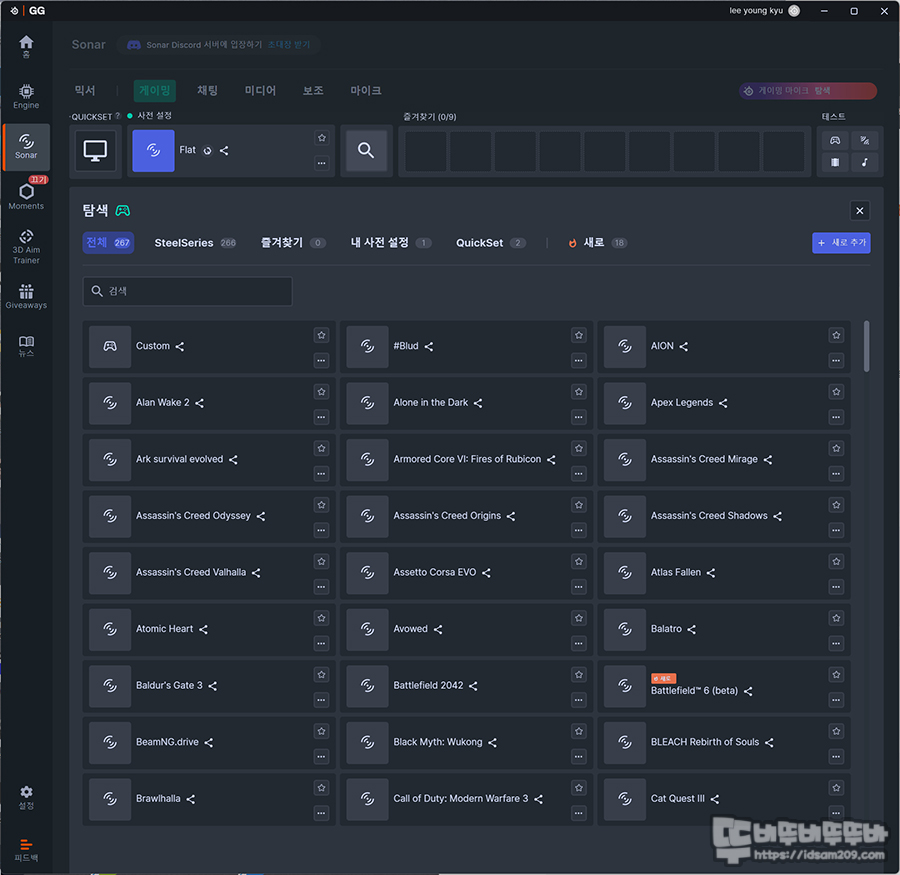Filter presets by QuickSet tab

click(x=491, y=243)
